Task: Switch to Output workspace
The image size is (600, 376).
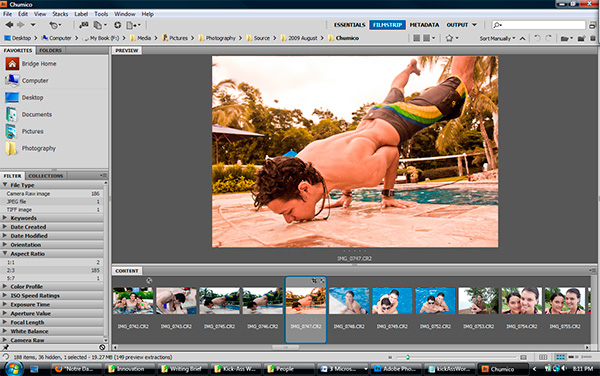Action: (x=457, y=25)
